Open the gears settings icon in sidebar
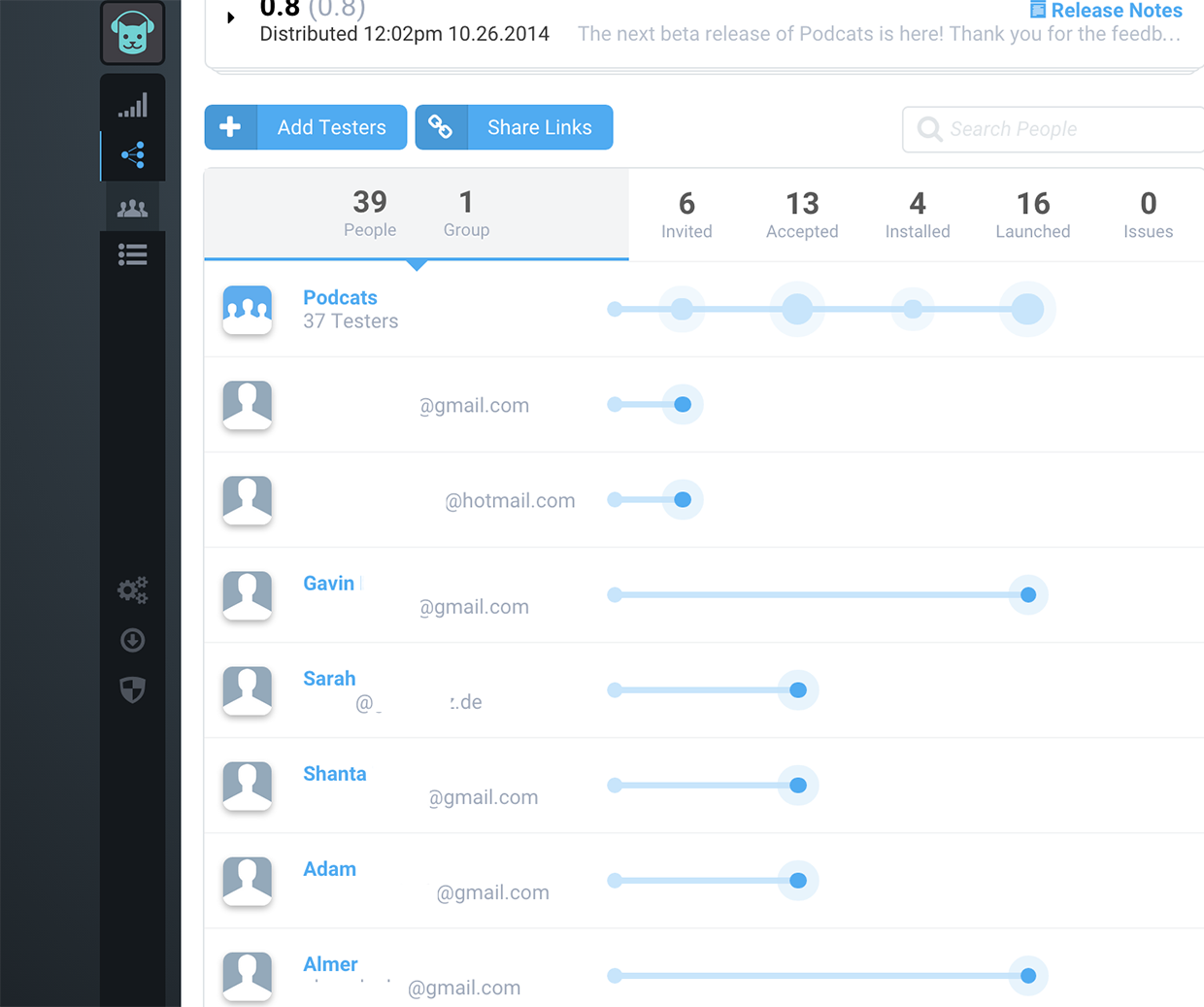Screen dimensions: 1204x1007 (x=133, y=589)
